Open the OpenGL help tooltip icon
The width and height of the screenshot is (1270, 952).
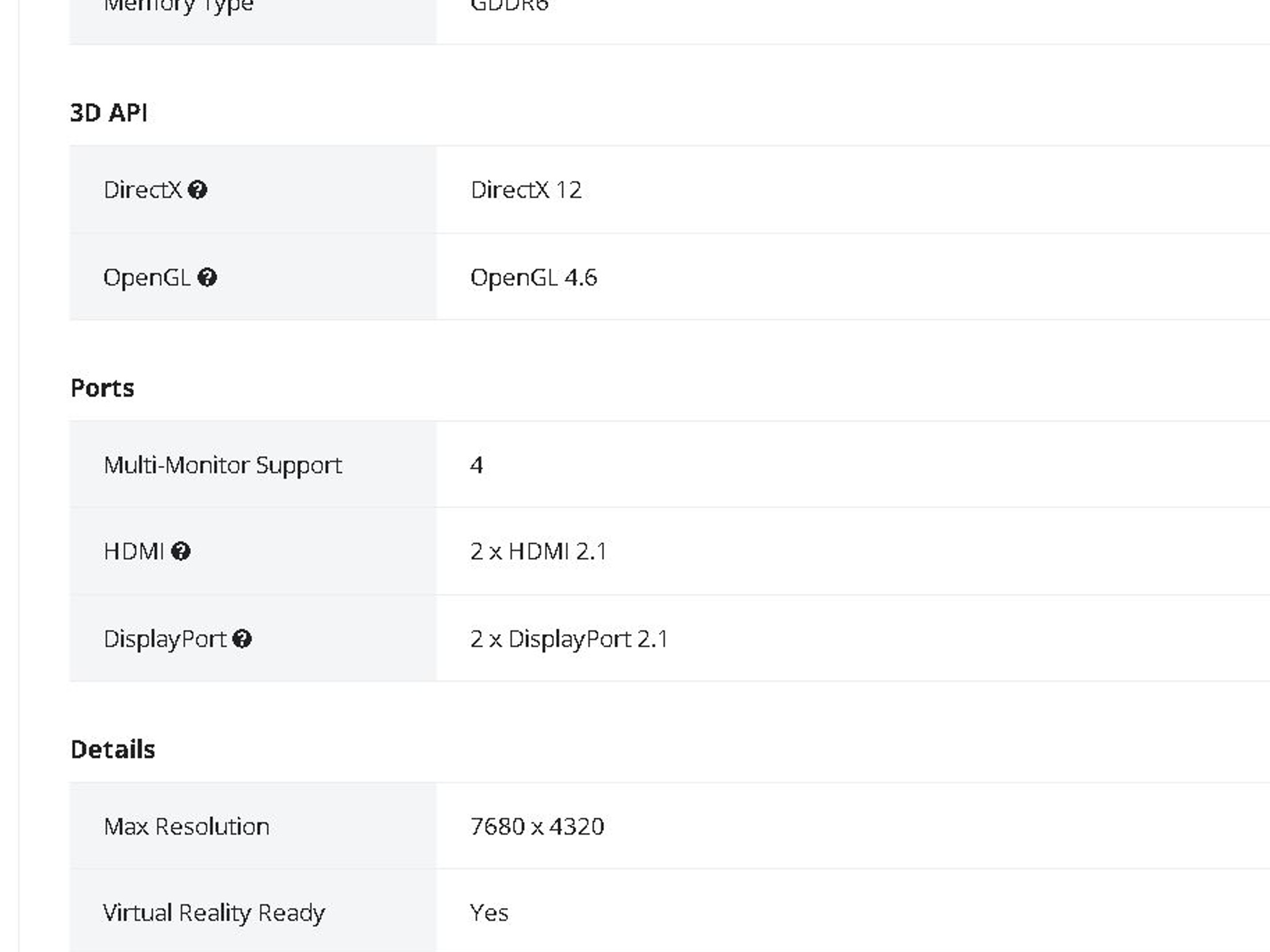pyautogui.click(x=207, y=277)
